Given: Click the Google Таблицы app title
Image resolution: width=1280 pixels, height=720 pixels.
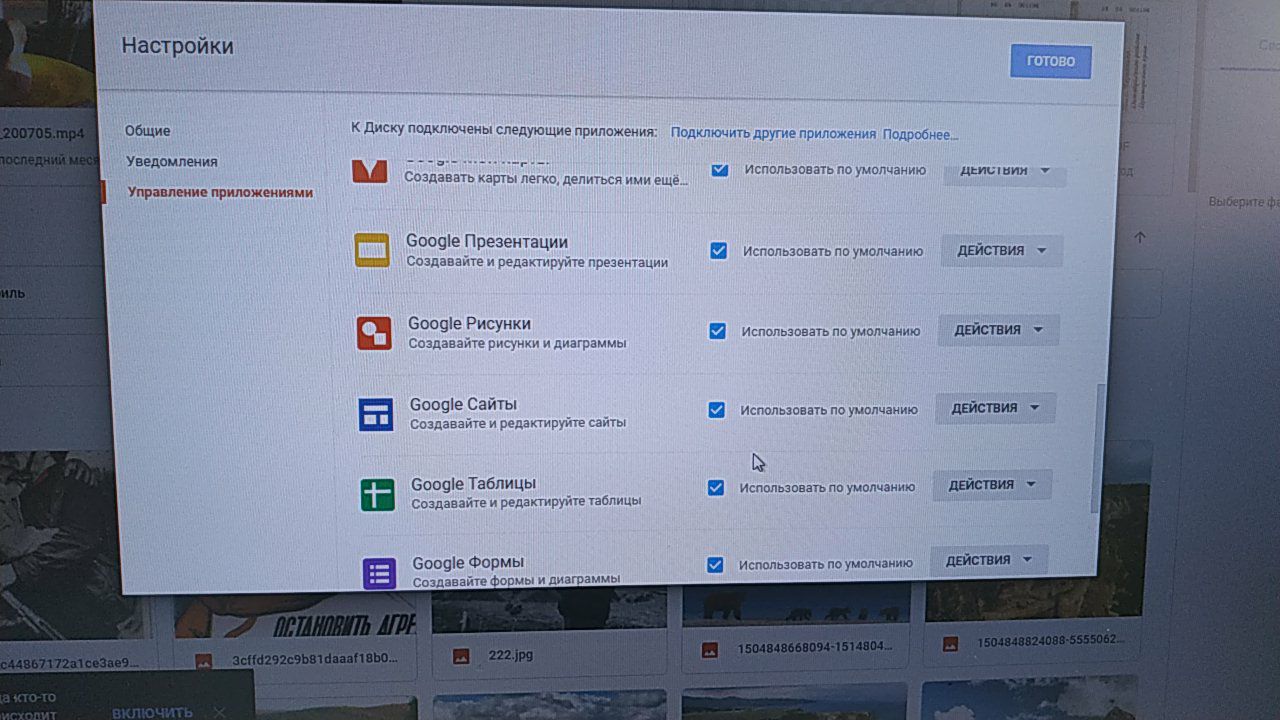Looking at the screenshot, I should tap(473, 484).
